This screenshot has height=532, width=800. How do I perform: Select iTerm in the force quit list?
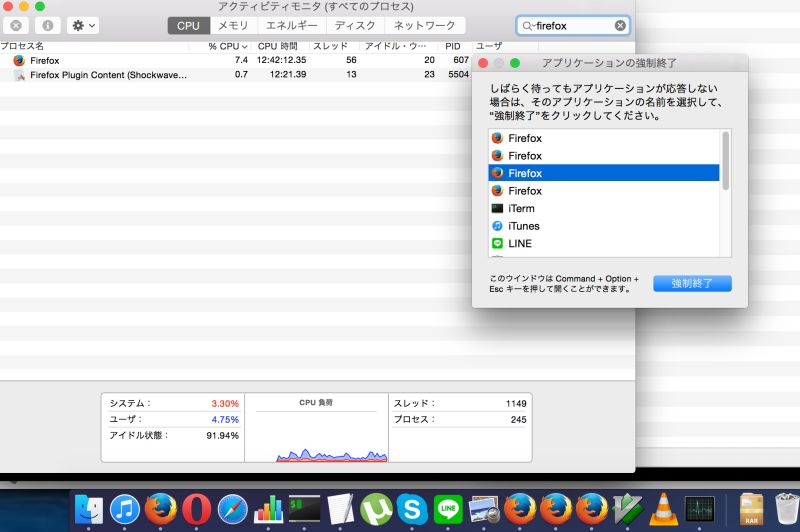(604, 208)
